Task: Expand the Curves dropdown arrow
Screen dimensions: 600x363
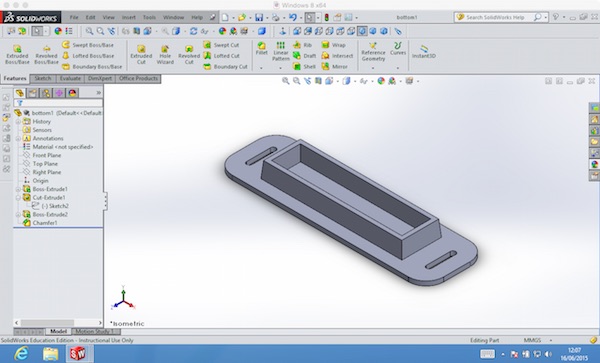Action: tap(398, 68)
